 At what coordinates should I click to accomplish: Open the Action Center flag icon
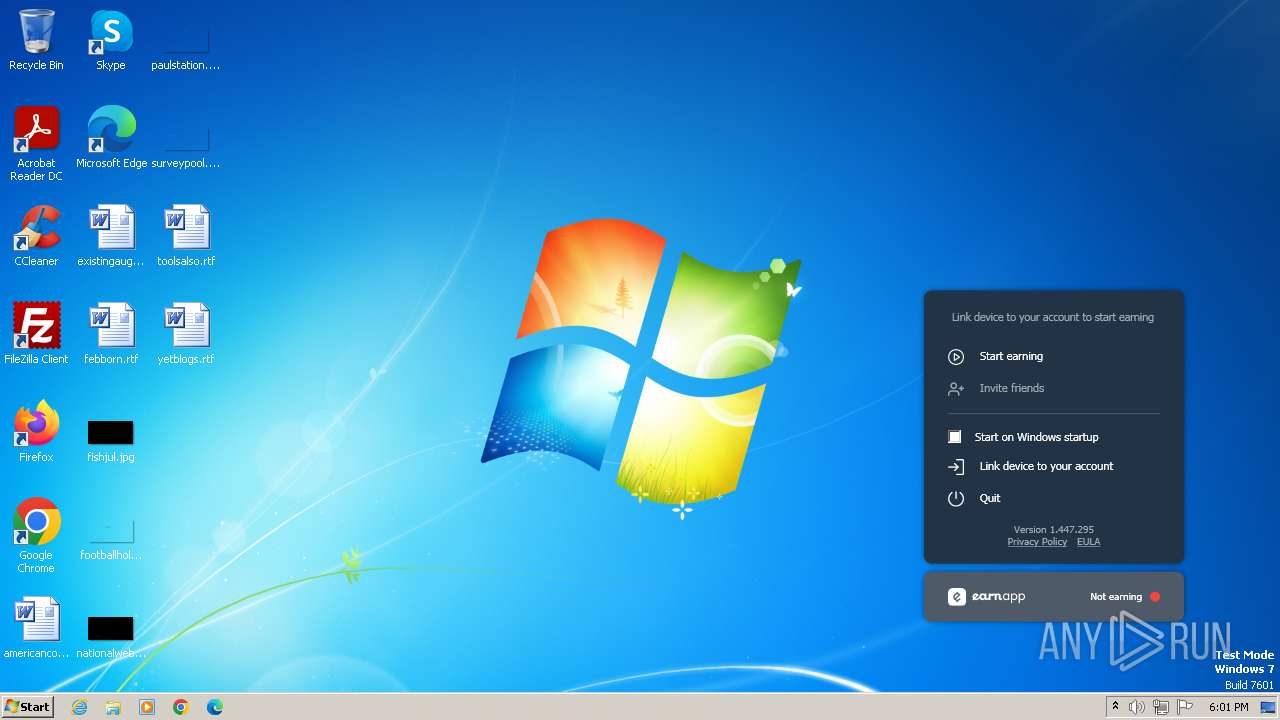tap(1185, 707)
